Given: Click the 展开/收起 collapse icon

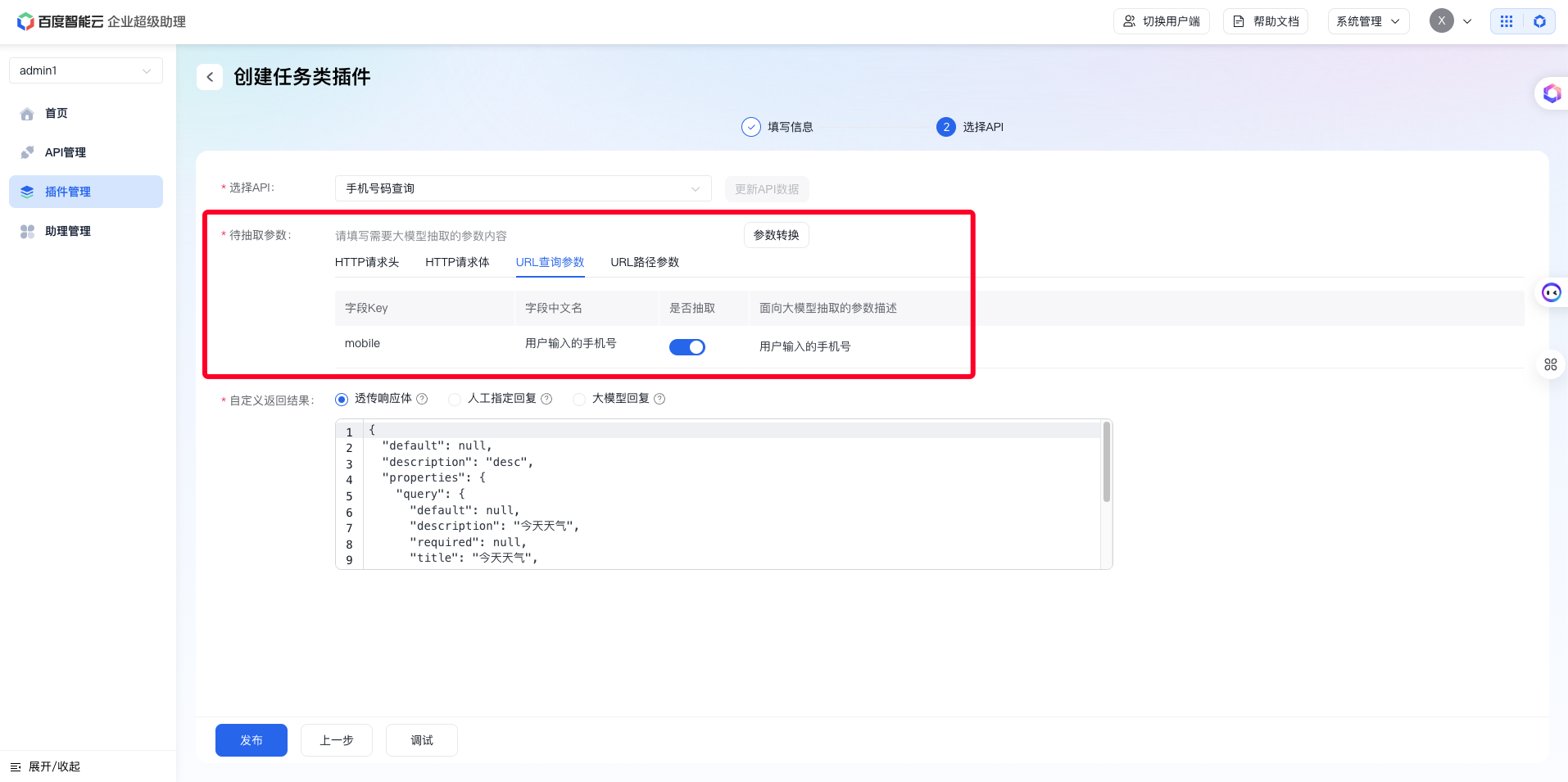Looking at the screenshot, I should [16, 767].
